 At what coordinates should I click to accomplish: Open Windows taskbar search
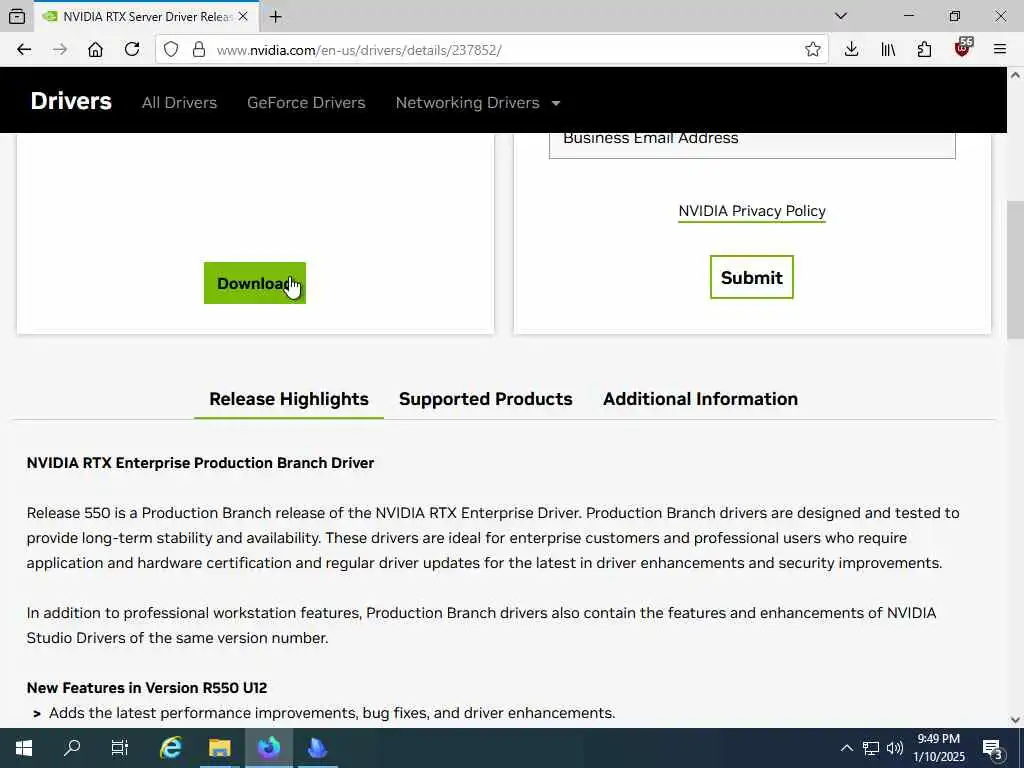[72, 748]
